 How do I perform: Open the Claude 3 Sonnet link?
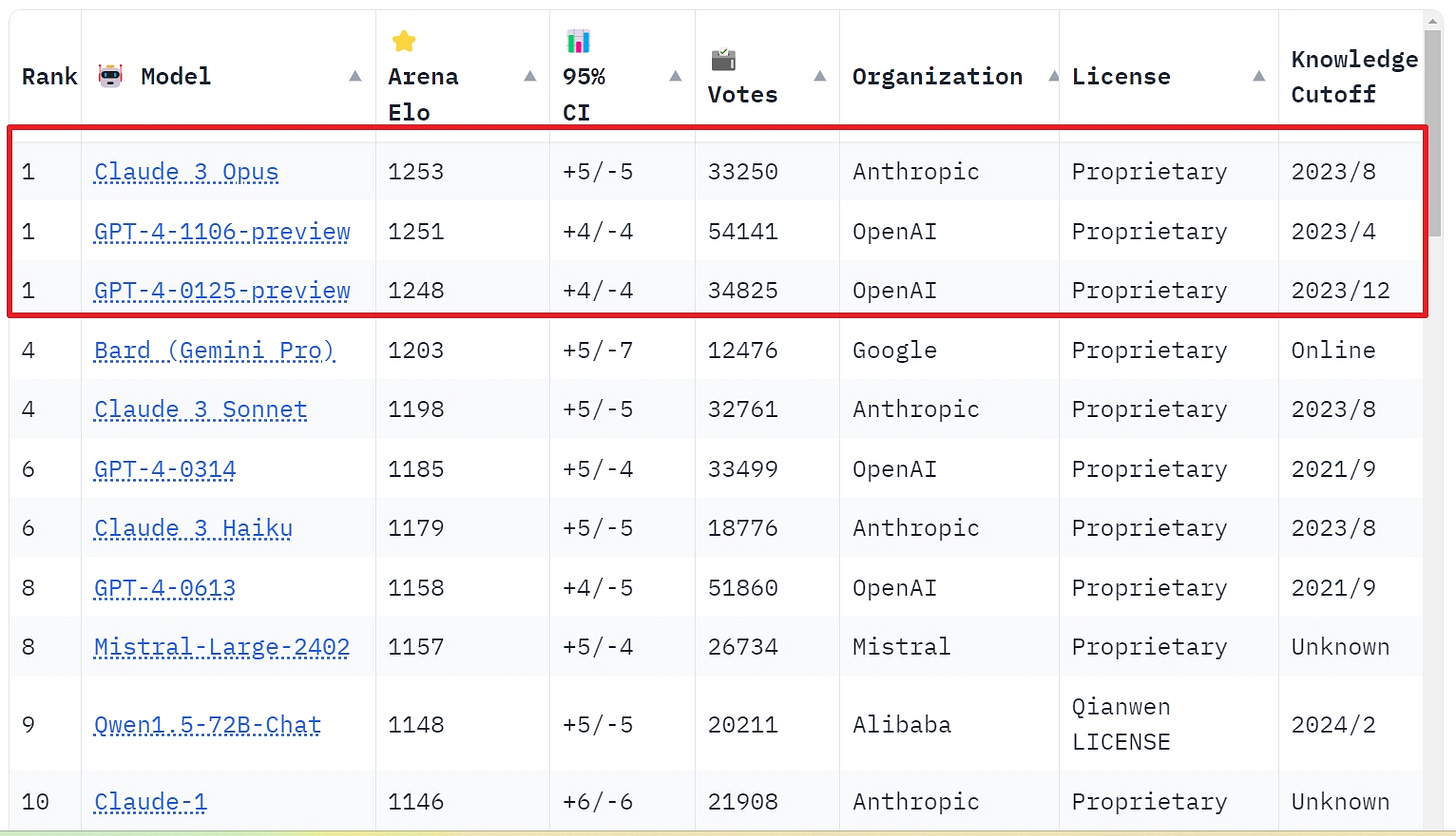point(200,410)
